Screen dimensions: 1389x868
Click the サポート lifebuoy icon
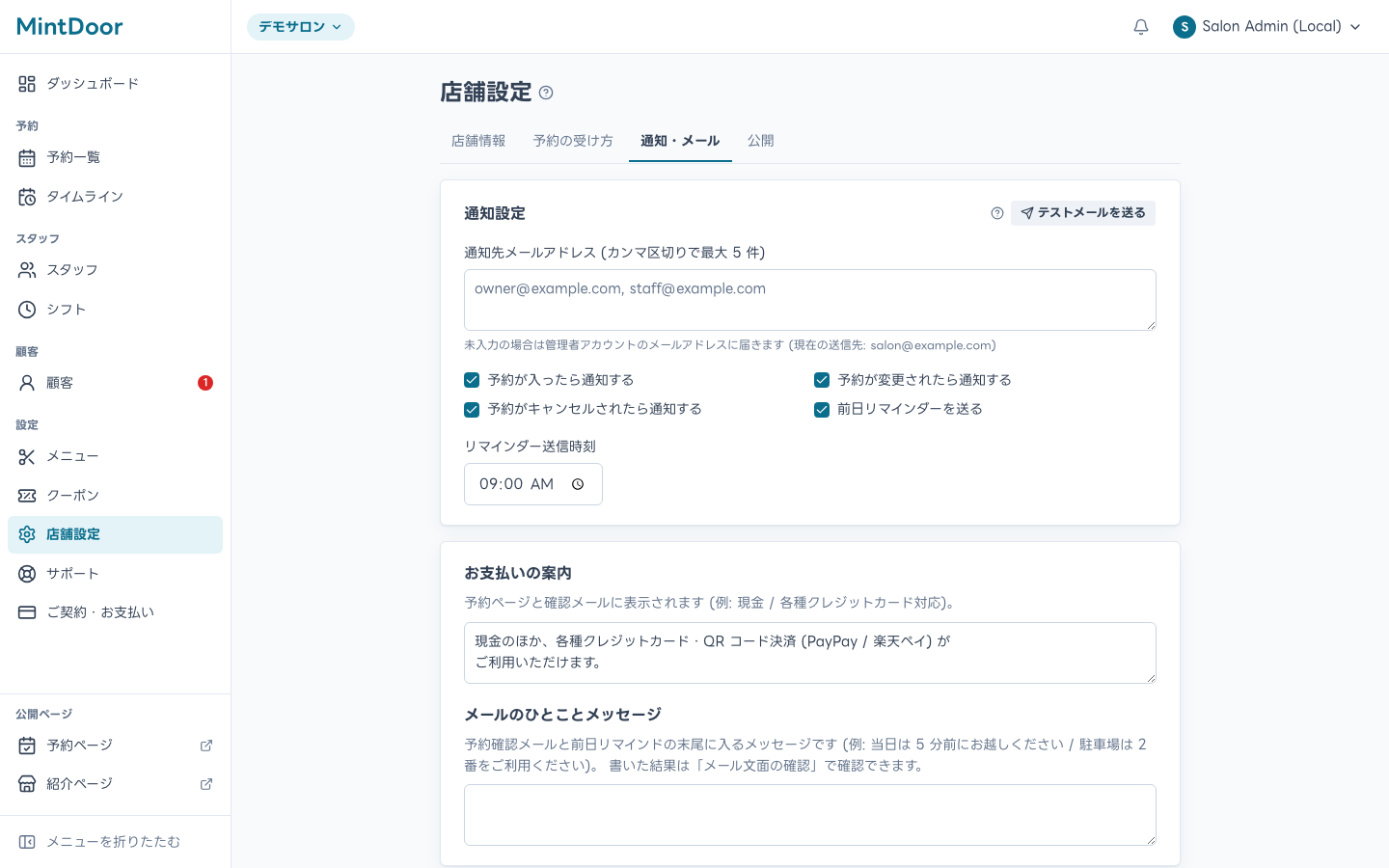tap(27, 574)
